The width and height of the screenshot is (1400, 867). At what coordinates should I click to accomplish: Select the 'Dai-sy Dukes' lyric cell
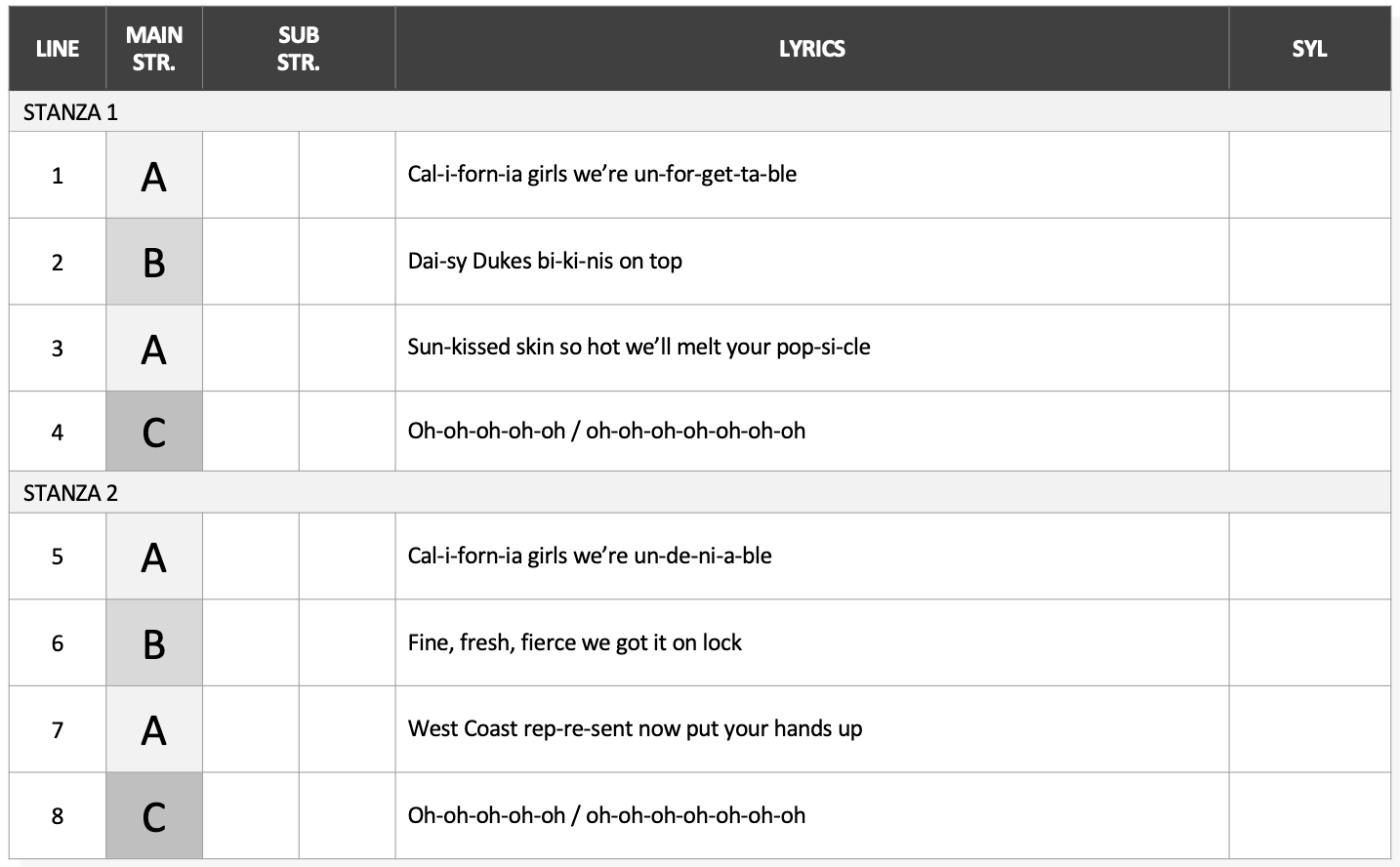pyautogui.click(x=811, y=262)
